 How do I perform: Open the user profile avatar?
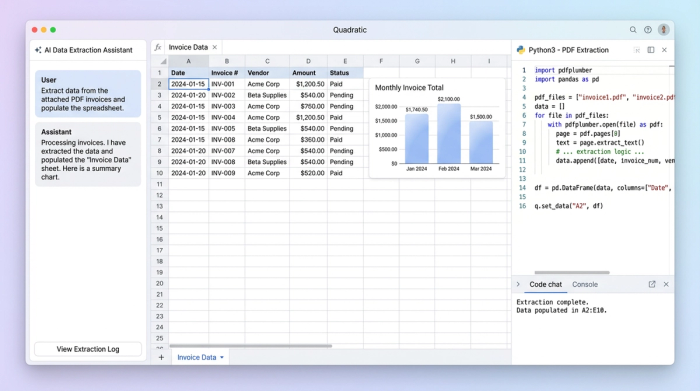tap(663, 29)
